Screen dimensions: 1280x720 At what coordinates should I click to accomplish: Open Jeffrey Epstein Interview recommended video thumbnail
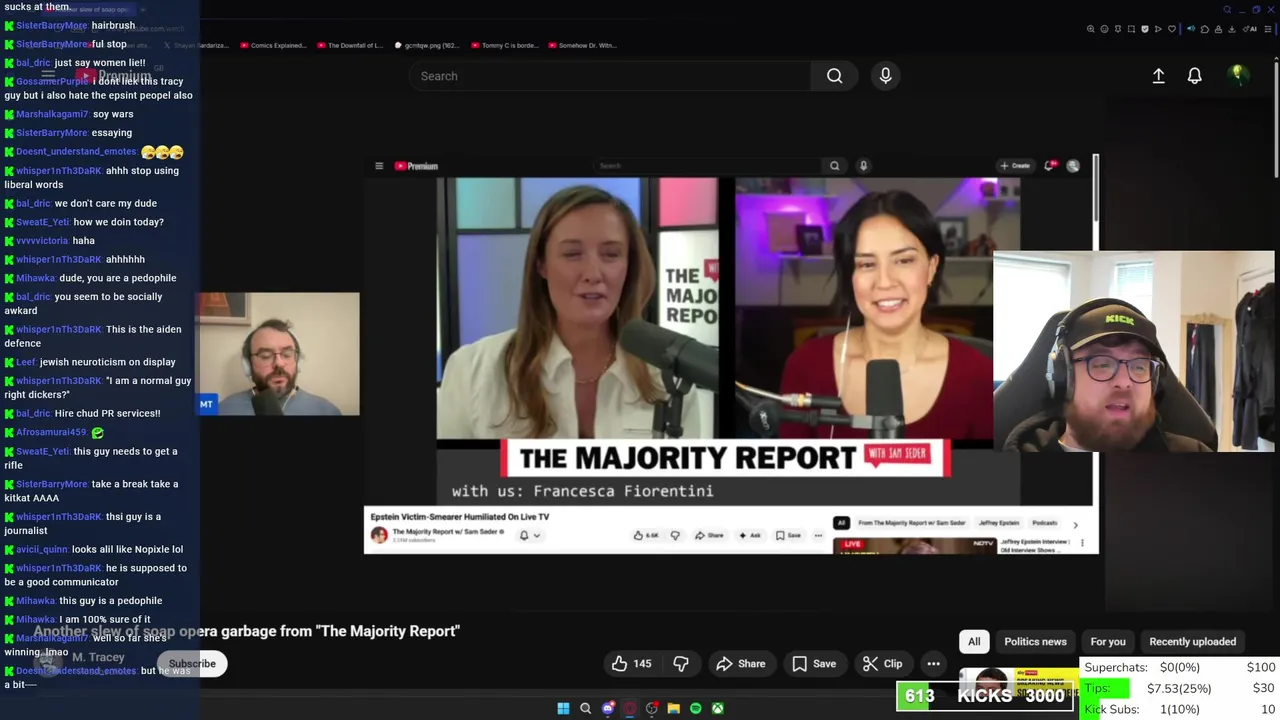click(914, 546)
